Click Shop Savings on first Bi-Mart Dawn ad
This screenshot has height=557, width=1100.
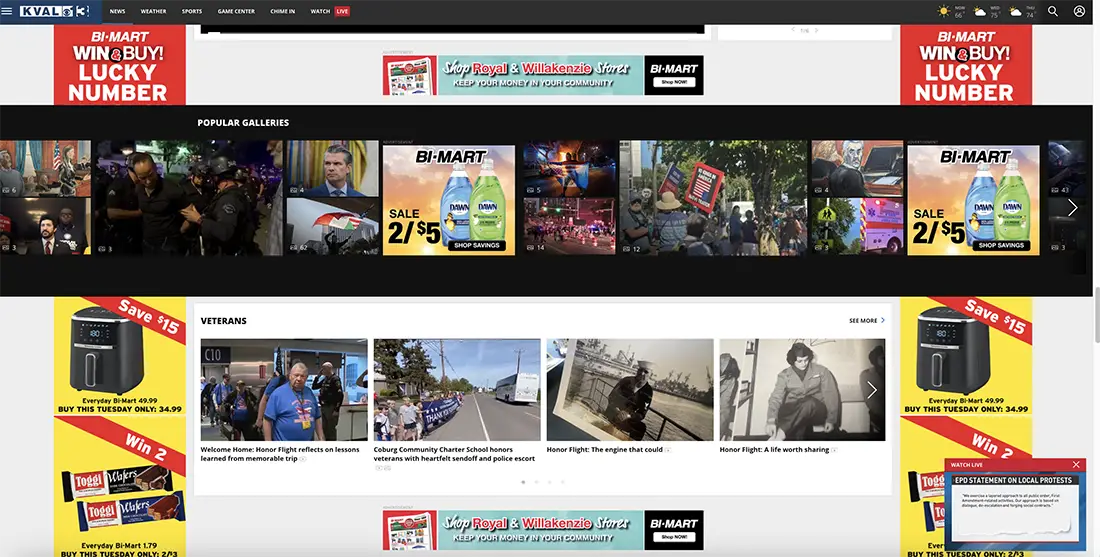[477, 246]
